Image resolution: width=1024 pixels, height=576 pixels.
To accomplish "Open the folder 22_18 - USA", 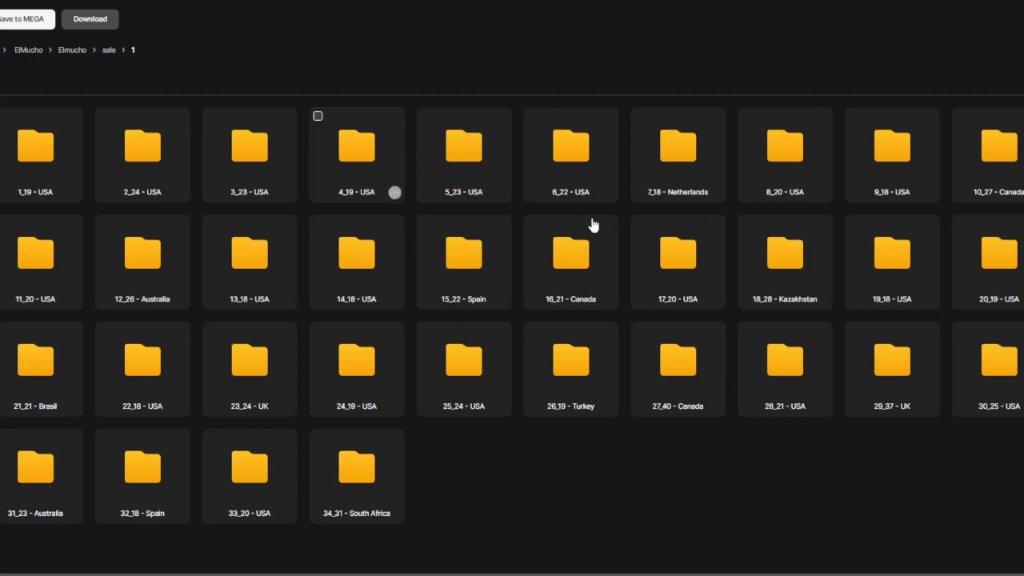I will pos(142,369).
